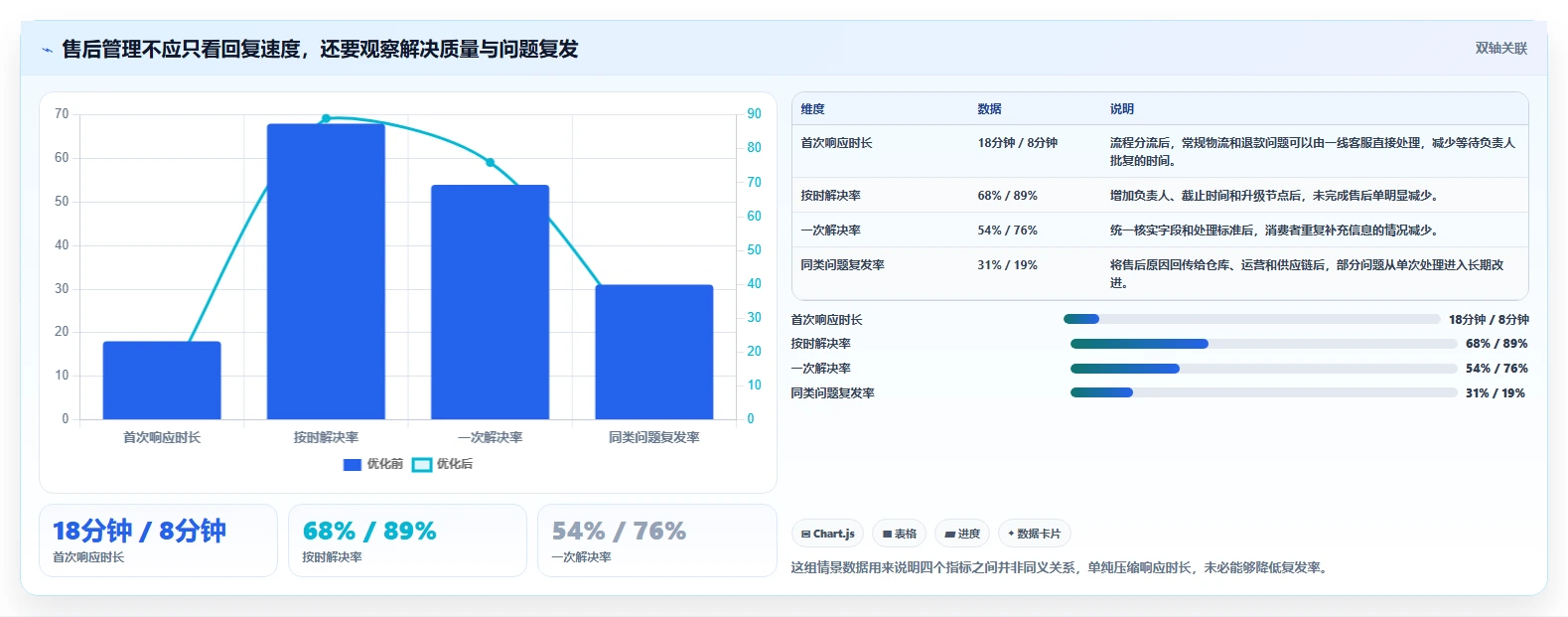Viewport: 1568px width, 617px height.
Task: Click the 进度 chip
Action: pyautogui.click(x=962, y=534)
